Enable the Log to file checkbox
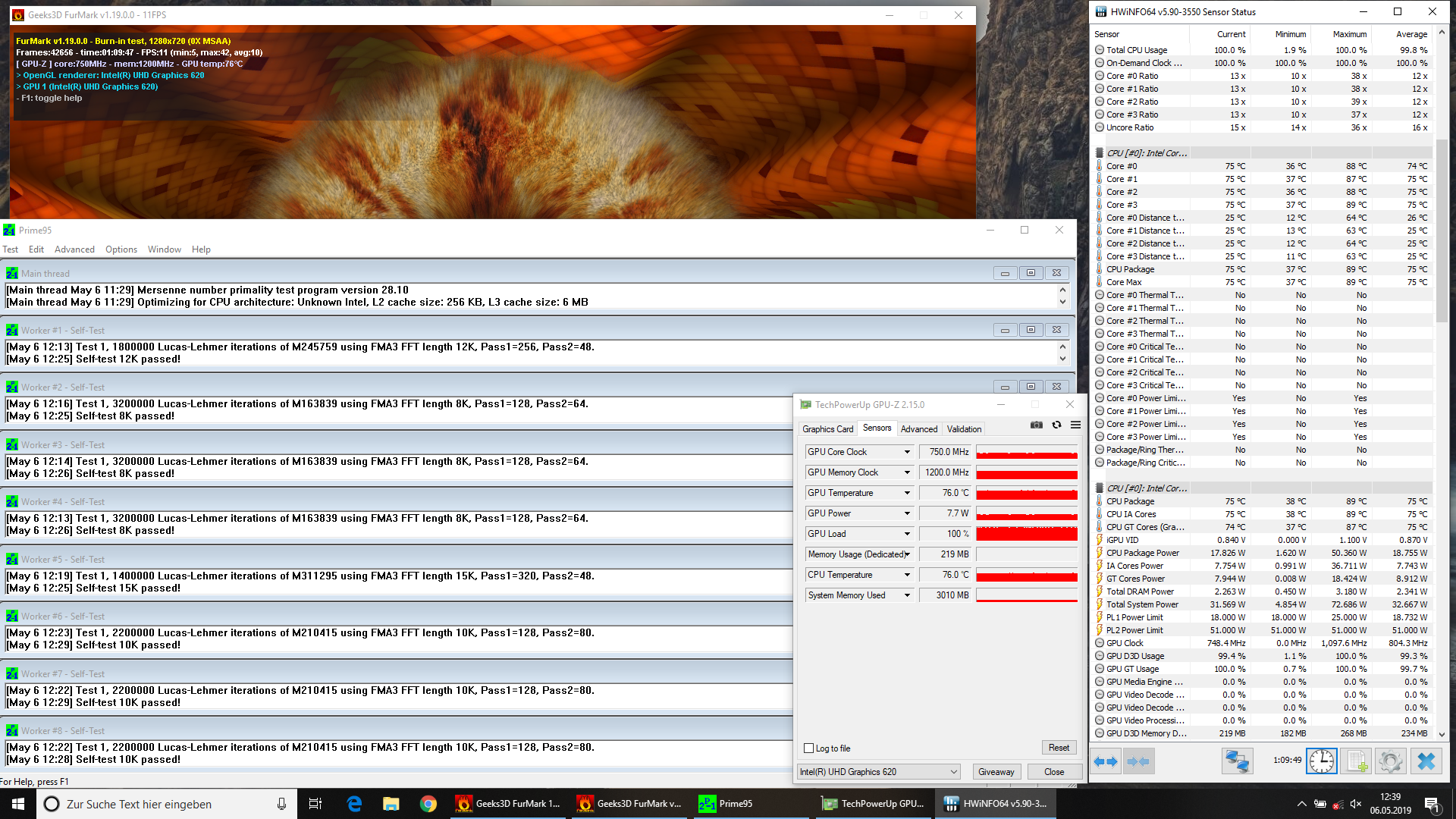 pos(808,748)
